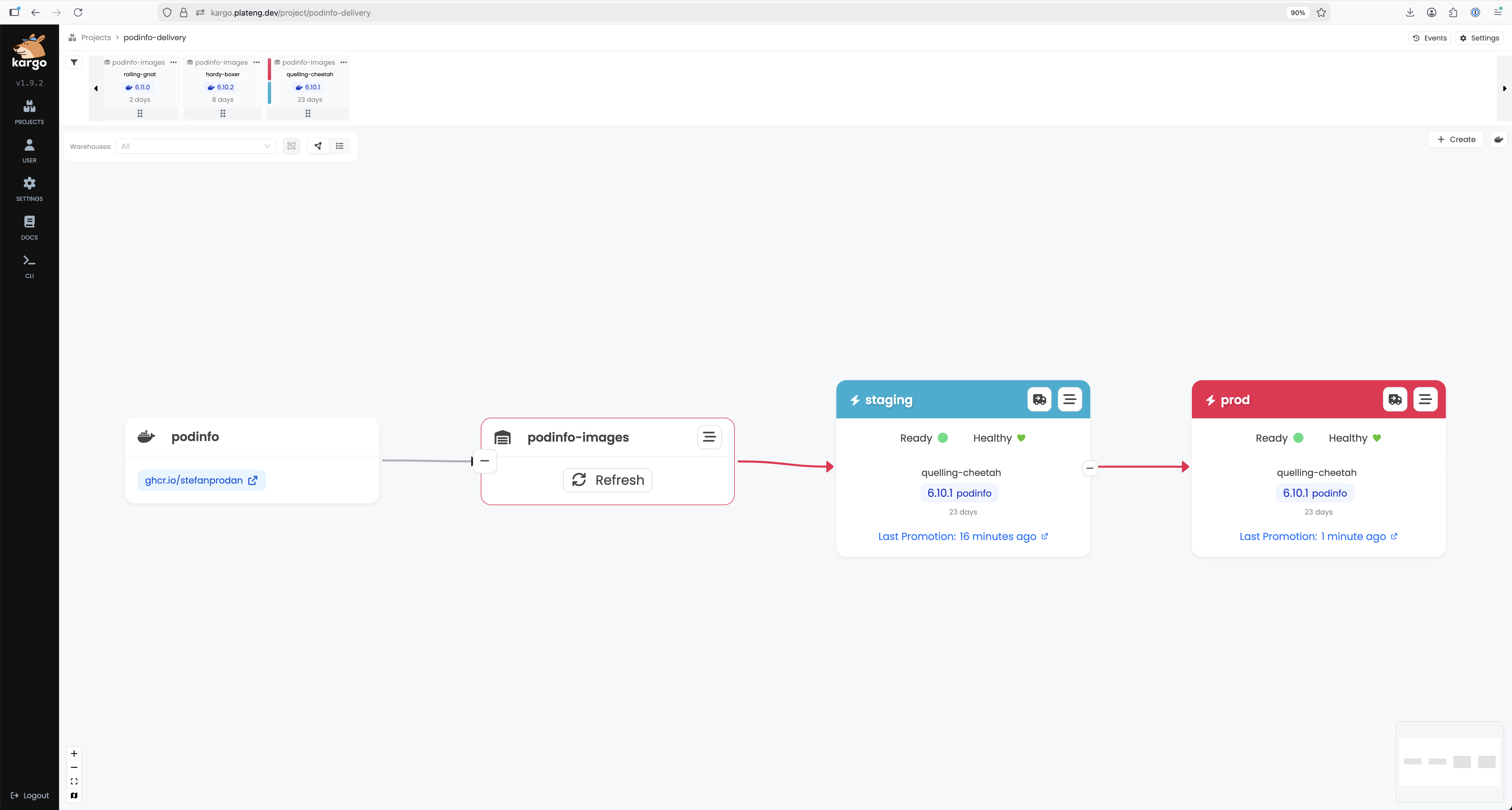Open the filter panel using the funnel icon

point(74,62)
